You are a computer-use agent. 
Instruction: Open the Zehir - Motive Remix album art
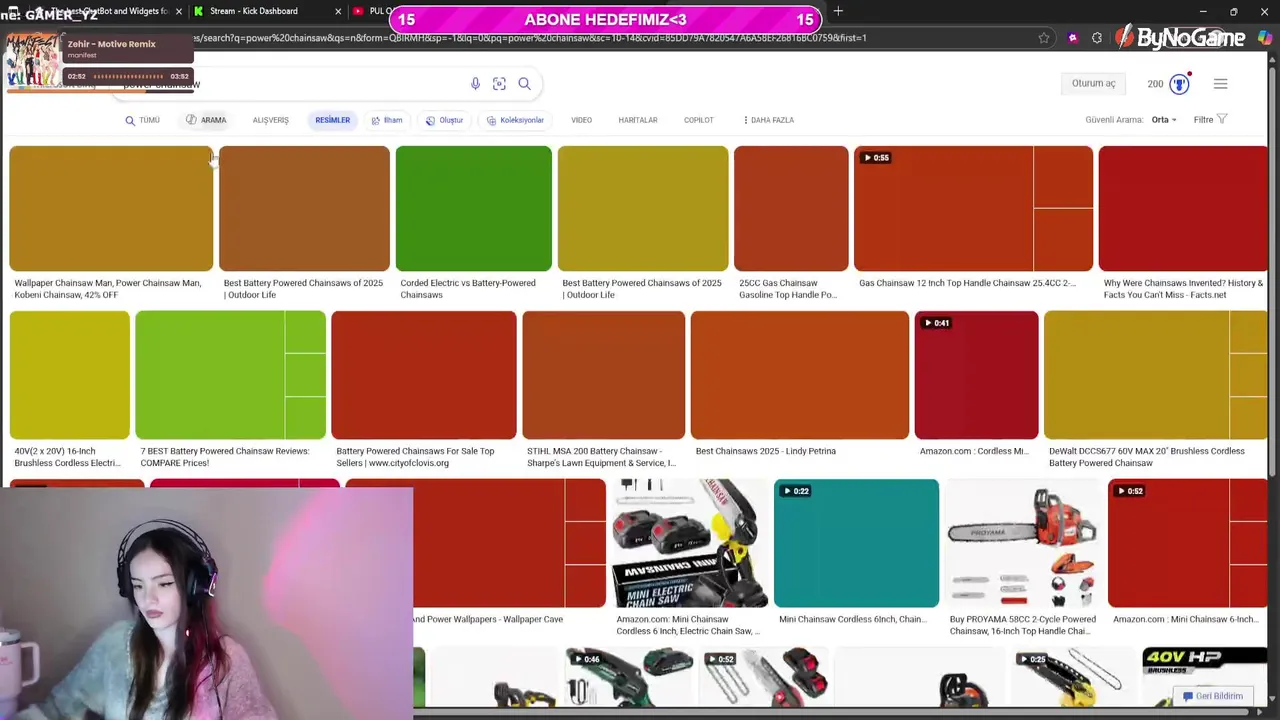33,61
